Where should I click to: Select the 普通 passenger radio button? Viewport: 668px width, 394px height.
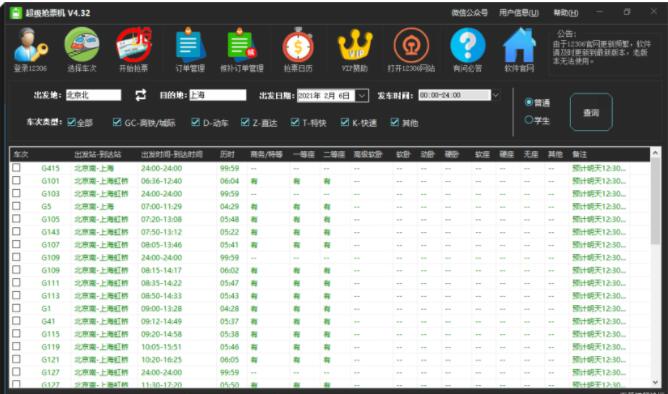coord(529,102)
